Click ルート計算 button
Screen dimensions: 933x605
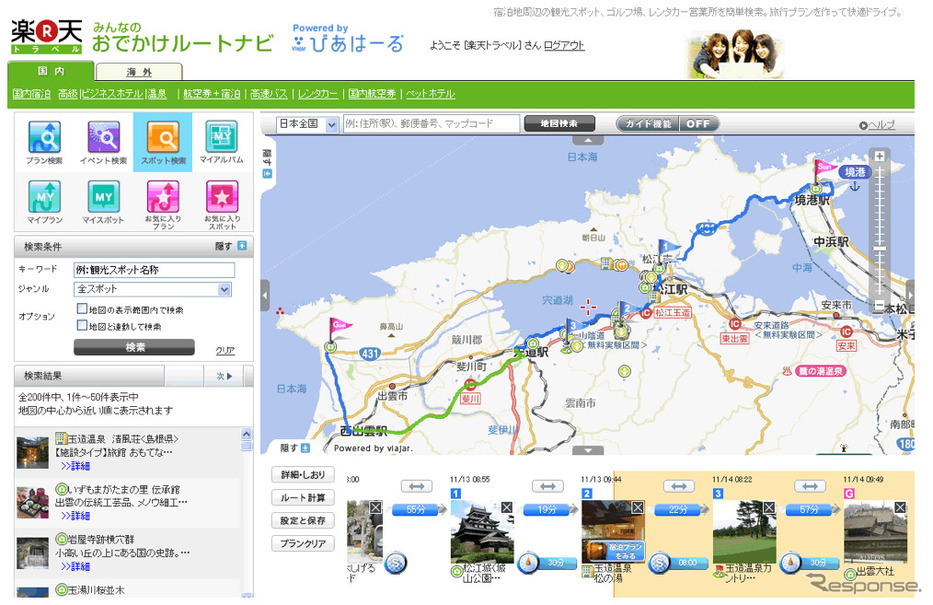pyautogui.click(x=303, y=498)
